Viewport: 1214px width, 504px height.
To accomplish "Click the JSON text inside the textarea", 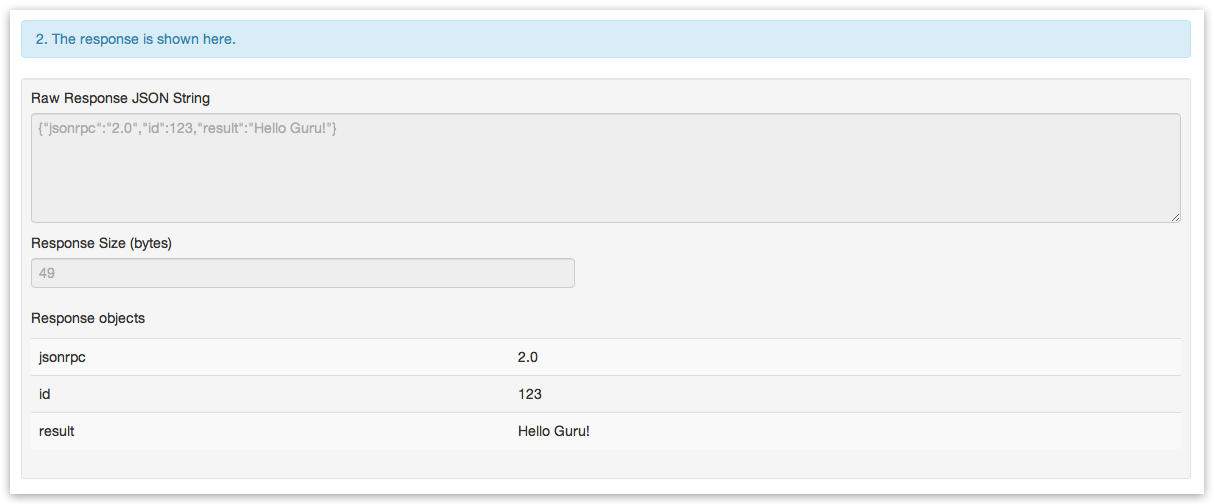I will [x=187, y=129].
